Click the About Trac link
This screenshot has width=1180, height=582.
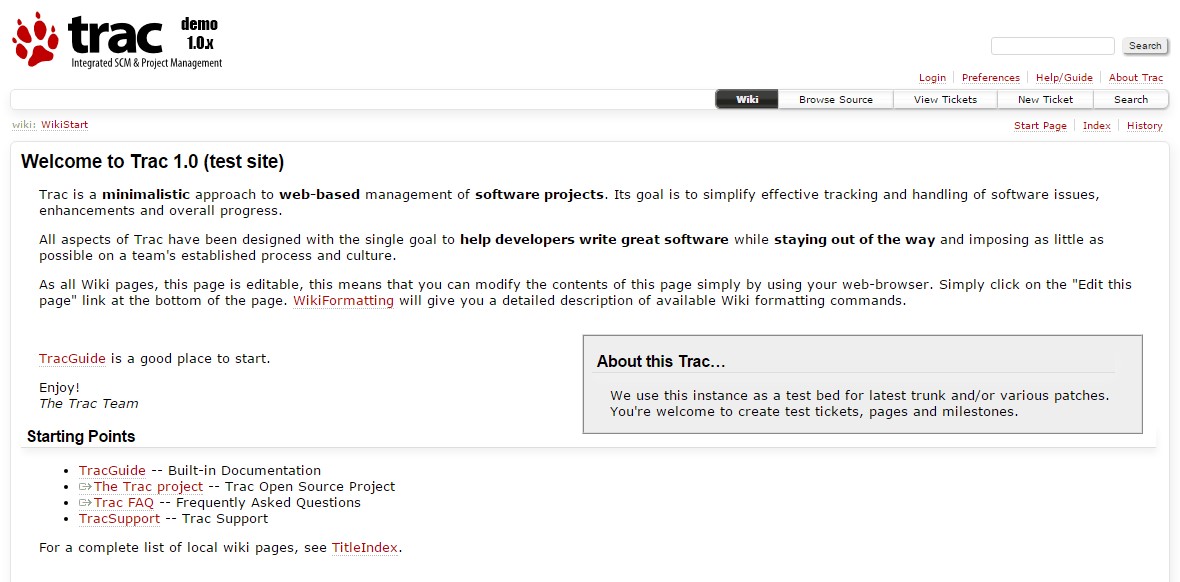(x=1136, y=78)
